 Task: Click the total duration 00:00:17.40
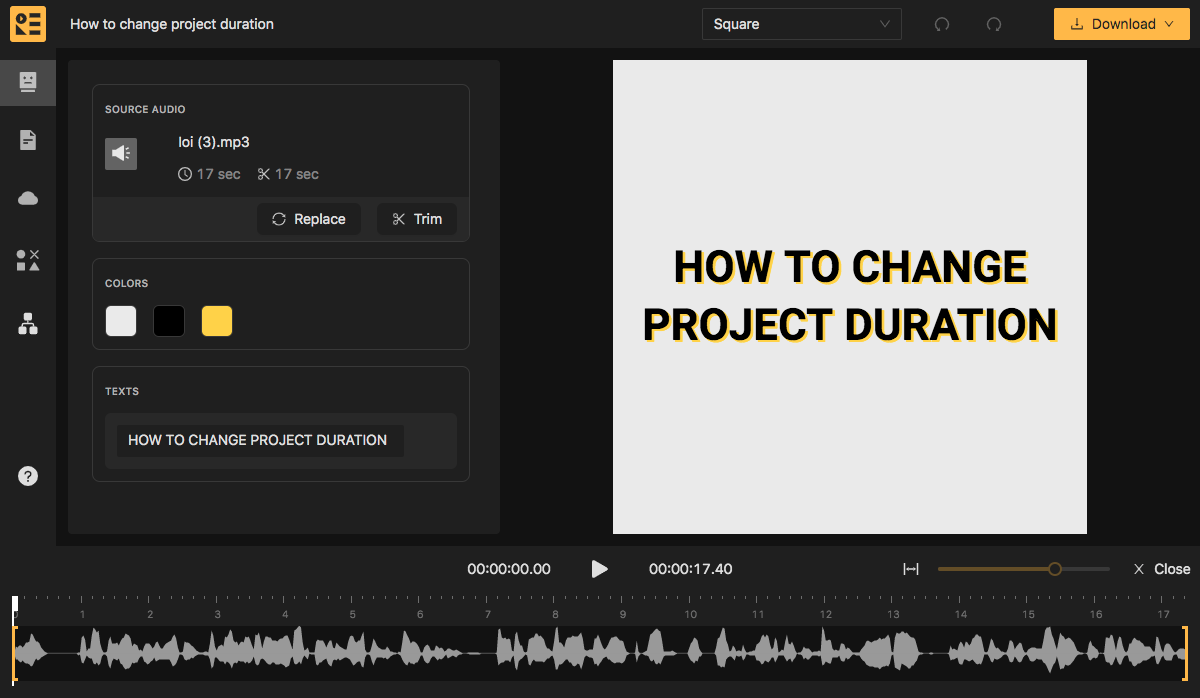(x=691, y=569)
